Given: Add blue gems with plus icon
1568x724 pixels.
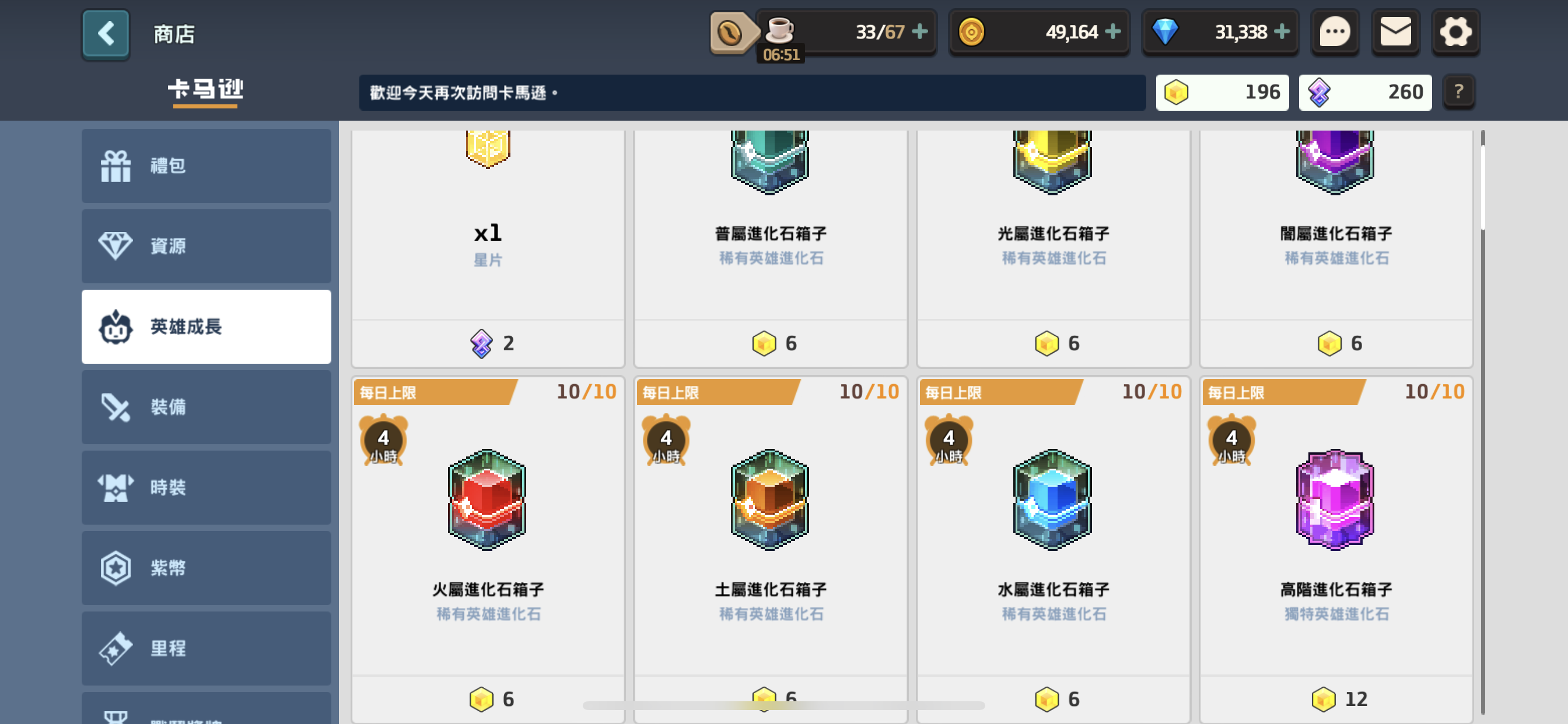Looking at the screenshot, I should (x=1282, y=31).
